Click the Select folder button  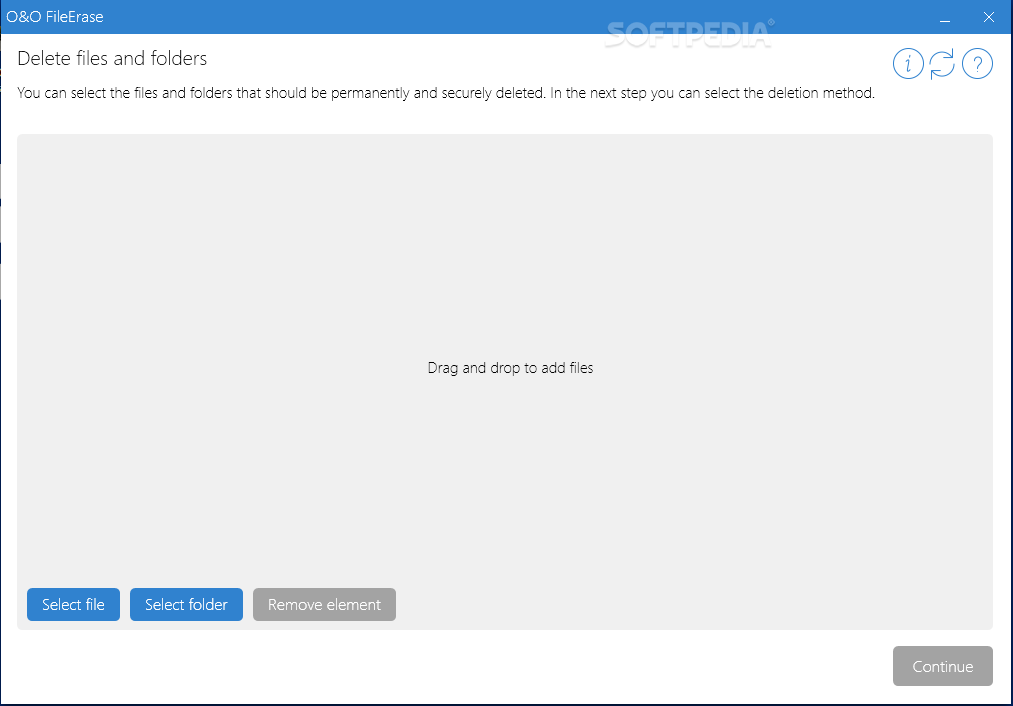coord(186,605)
